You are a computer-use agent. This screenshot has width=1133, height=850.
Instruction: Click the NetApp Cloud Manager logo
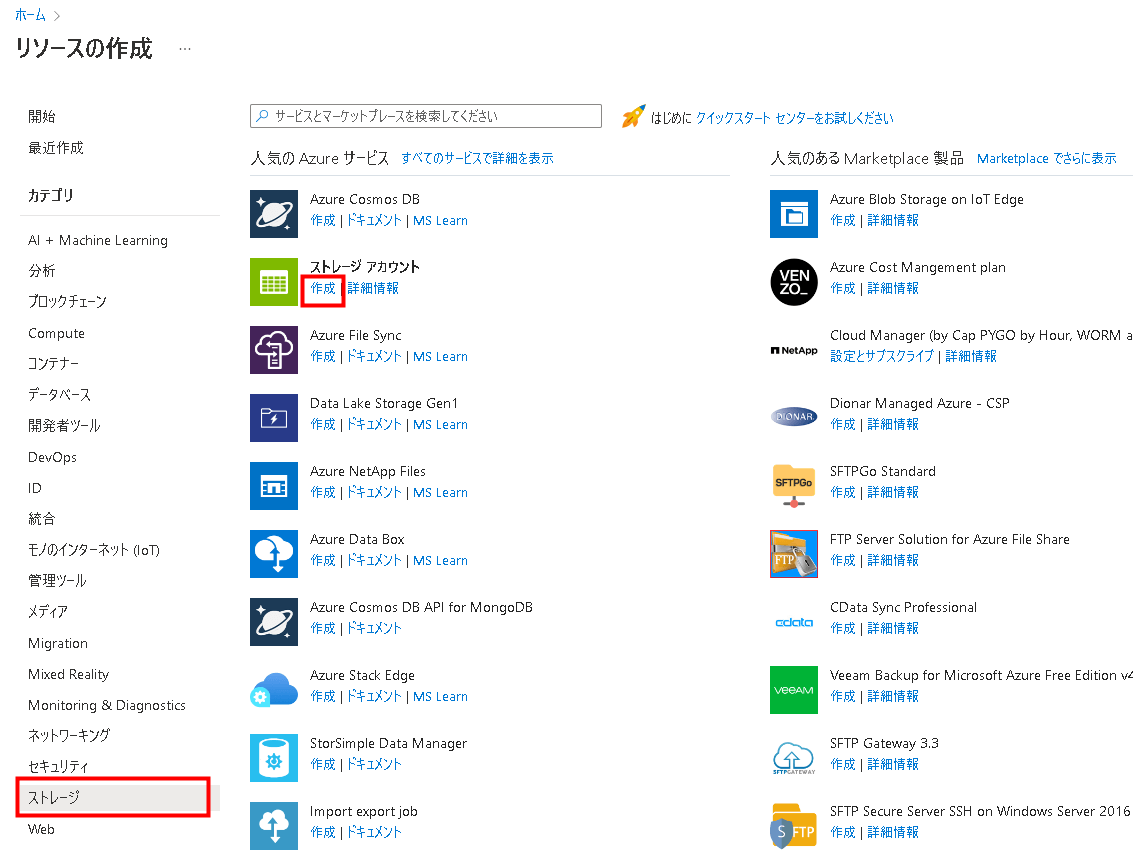(x=793, y=351)
